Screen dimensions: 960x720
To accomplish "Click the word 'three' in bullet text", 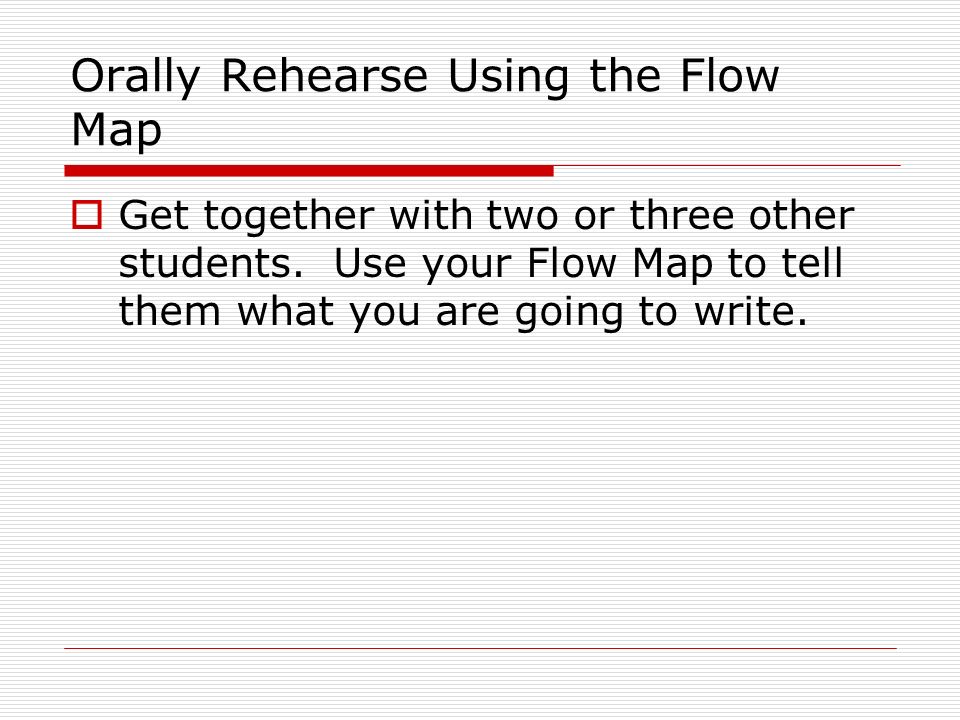I will pos(682,216).
